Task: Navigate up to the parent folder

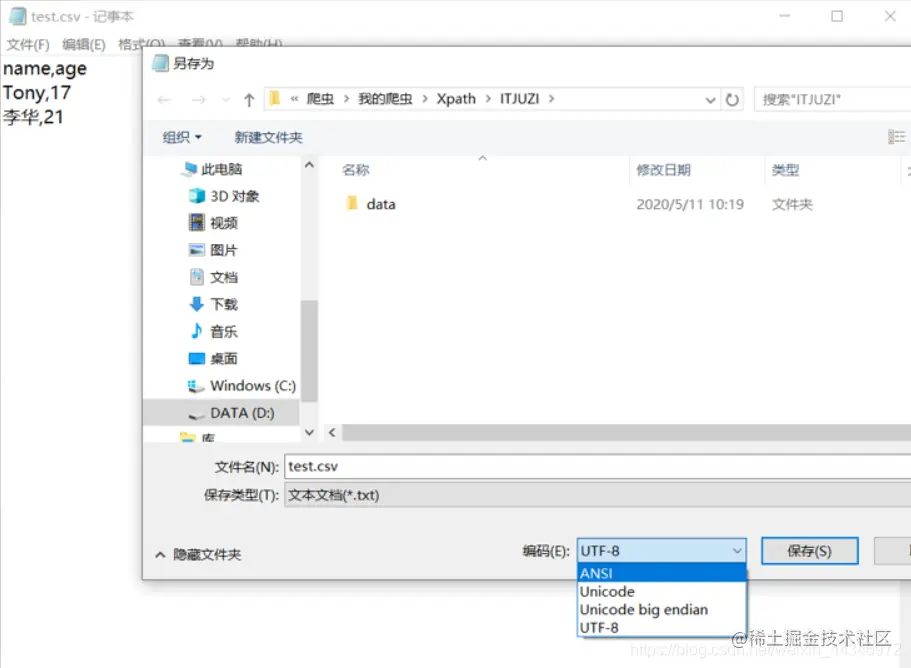Action: (x=248, y=99)
